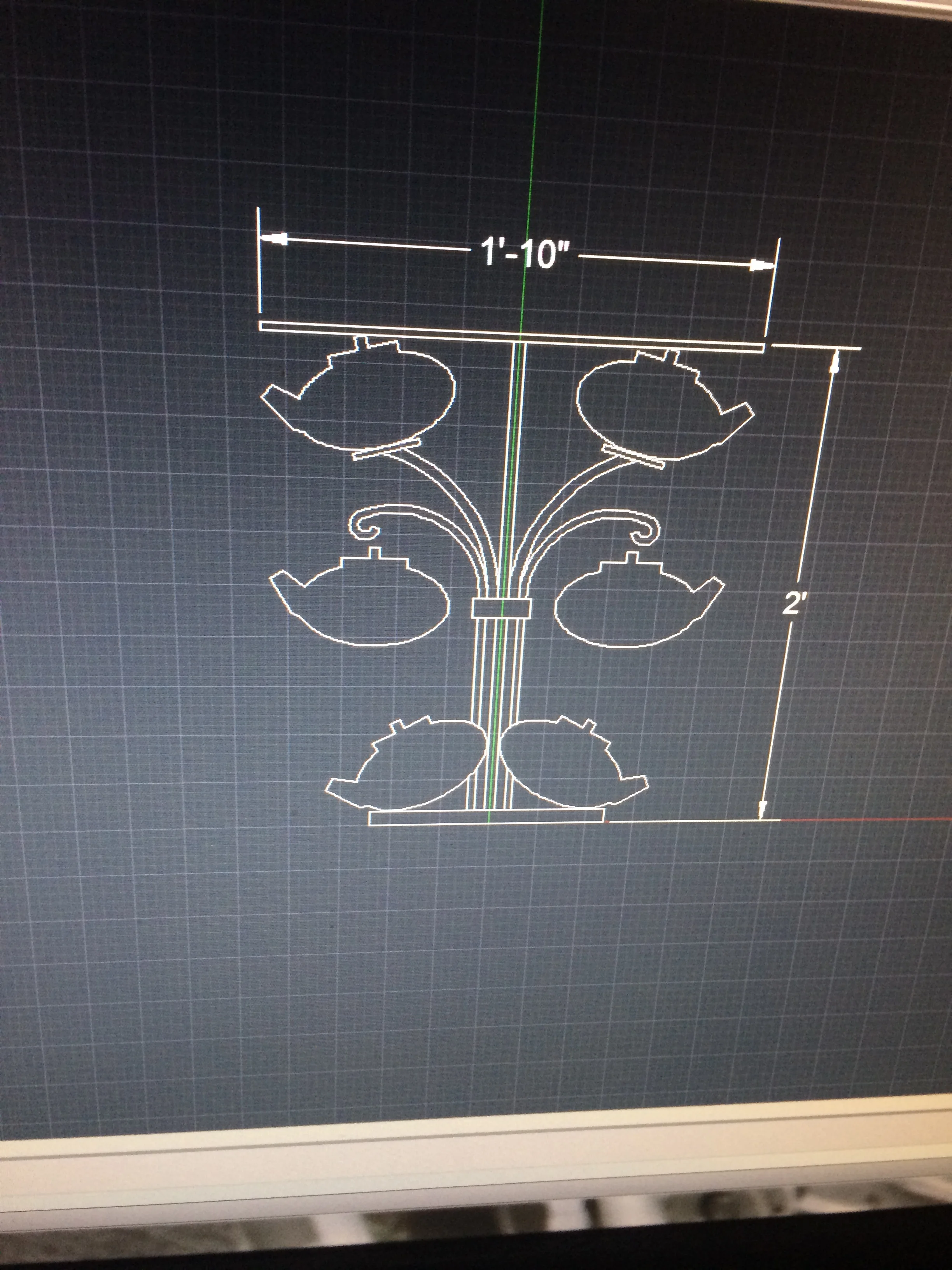Click the bottom-right teapot outline

[574, 763]
